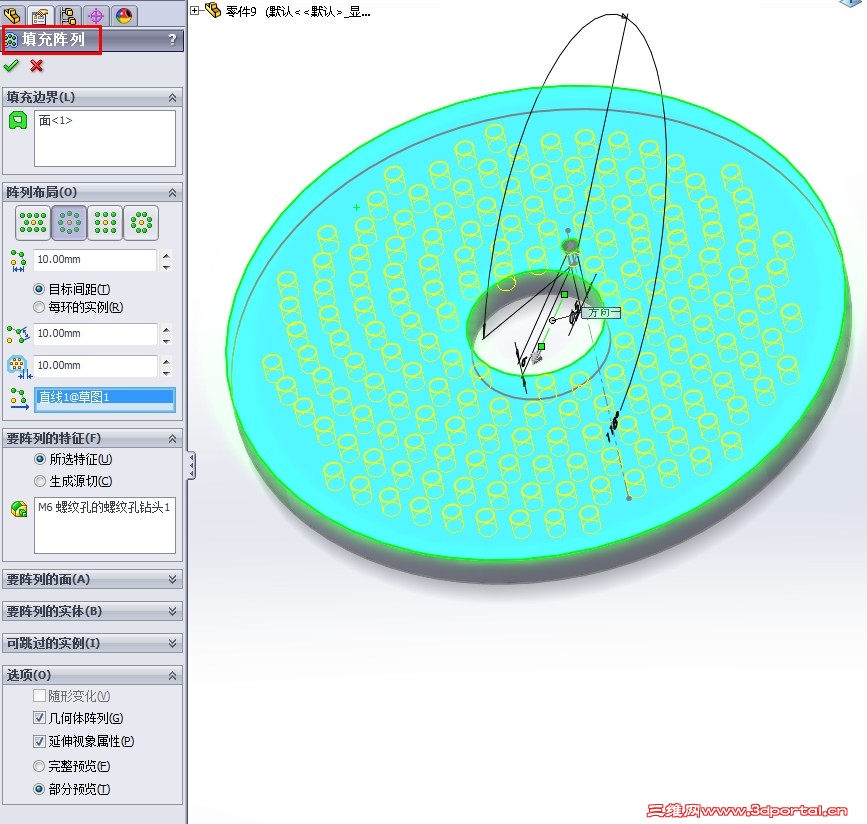Edit the loop spacing 10.00mm field
Image resolution: width=867 pixels, height=824 pixels.
tap(95, 259)
